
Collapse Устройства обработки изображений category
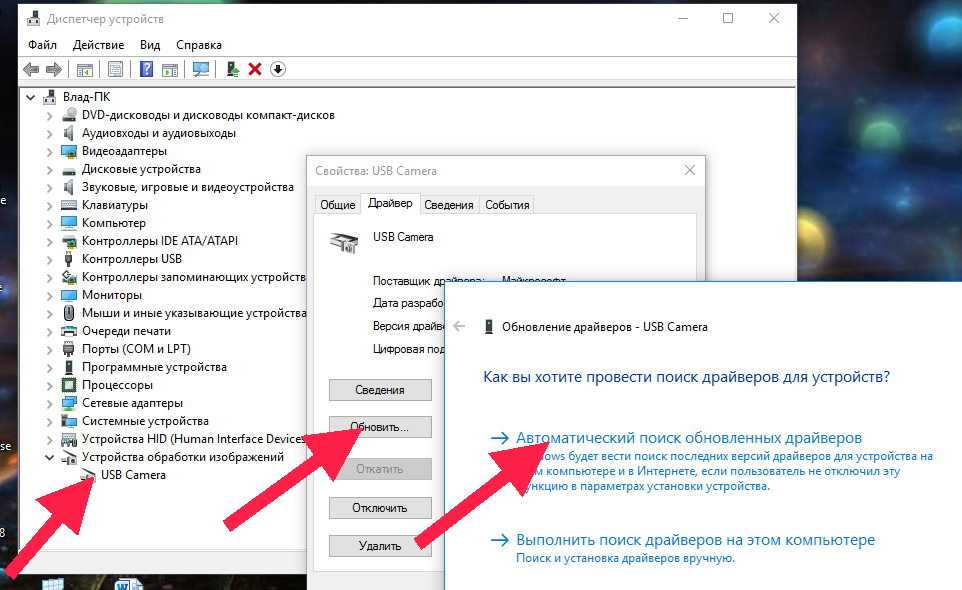(x=49, y=457)
